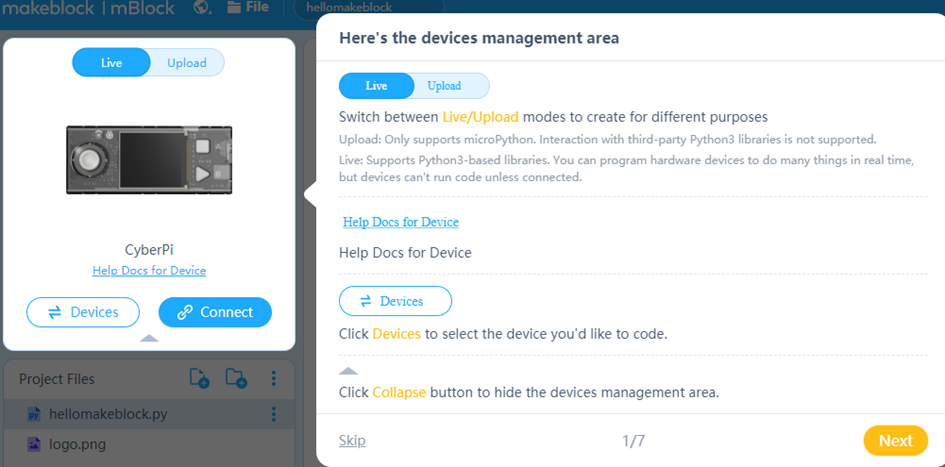Collapse the device panel using the triangle arrow
This screenshot has width=945, height=467.
tap(149, 338)
